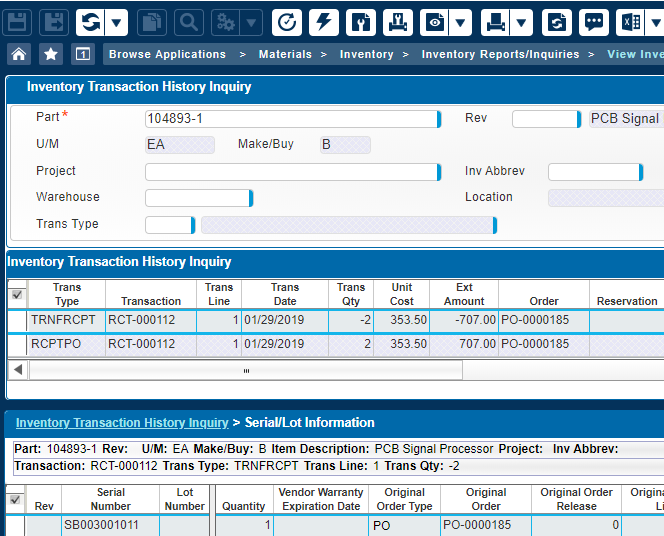
Task: Click the Save disk icon
Action: click(17, 22)
